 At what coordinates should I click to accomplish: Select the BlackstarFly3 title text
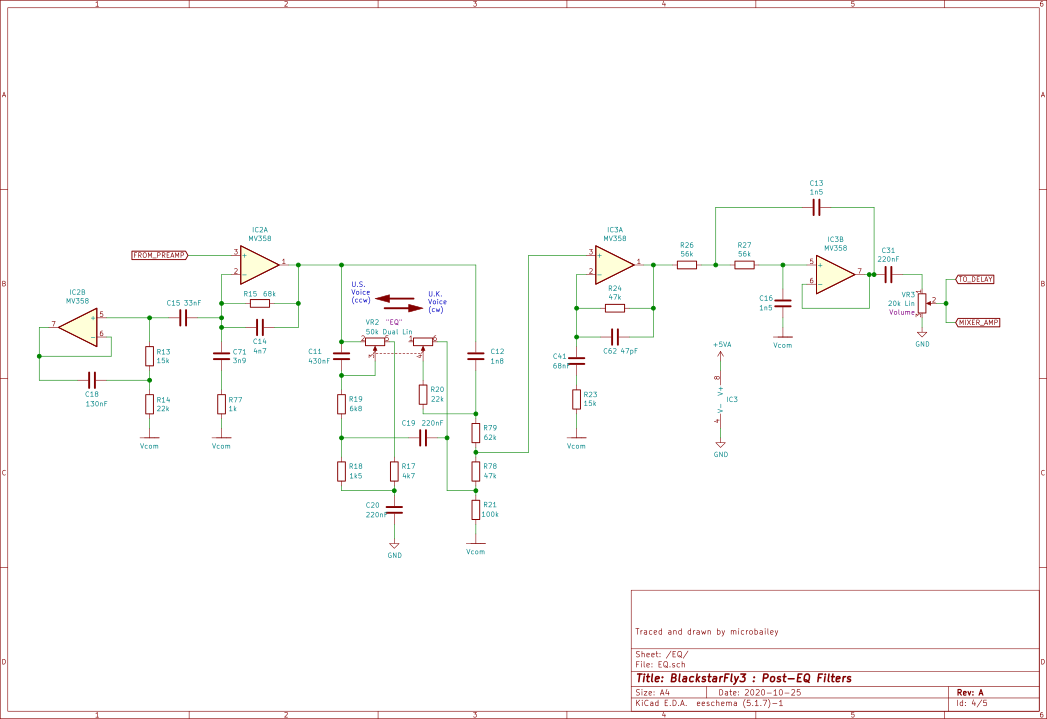pos(743,678)
